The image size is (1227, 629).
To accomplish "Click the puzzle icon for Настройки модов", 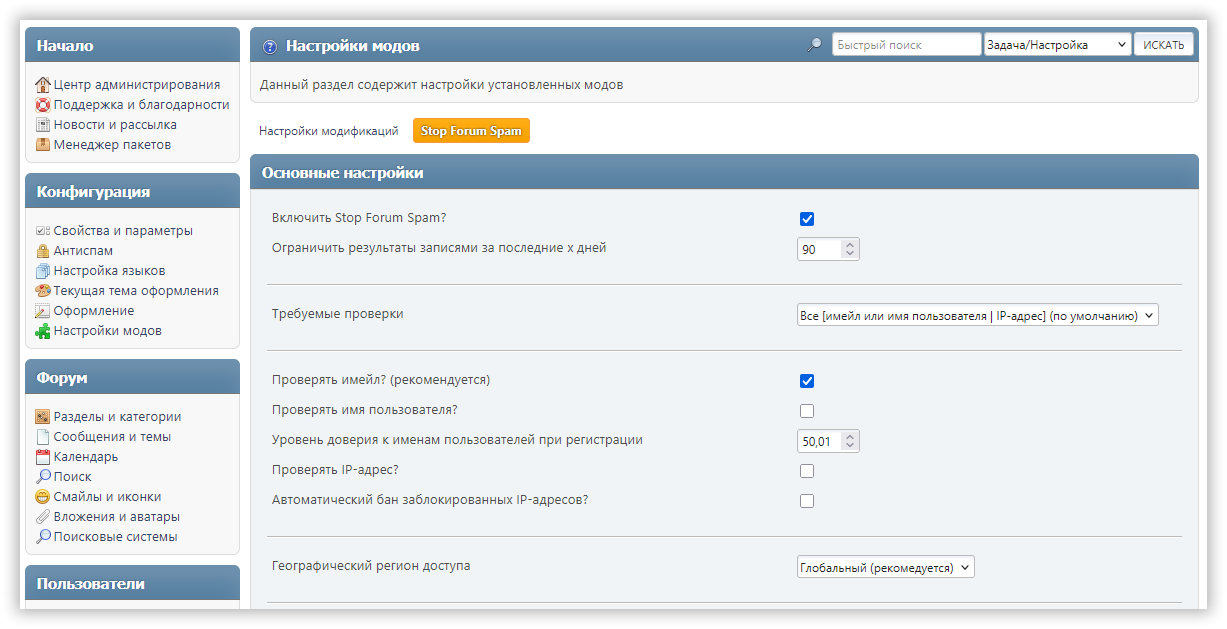I will point(43,331).
